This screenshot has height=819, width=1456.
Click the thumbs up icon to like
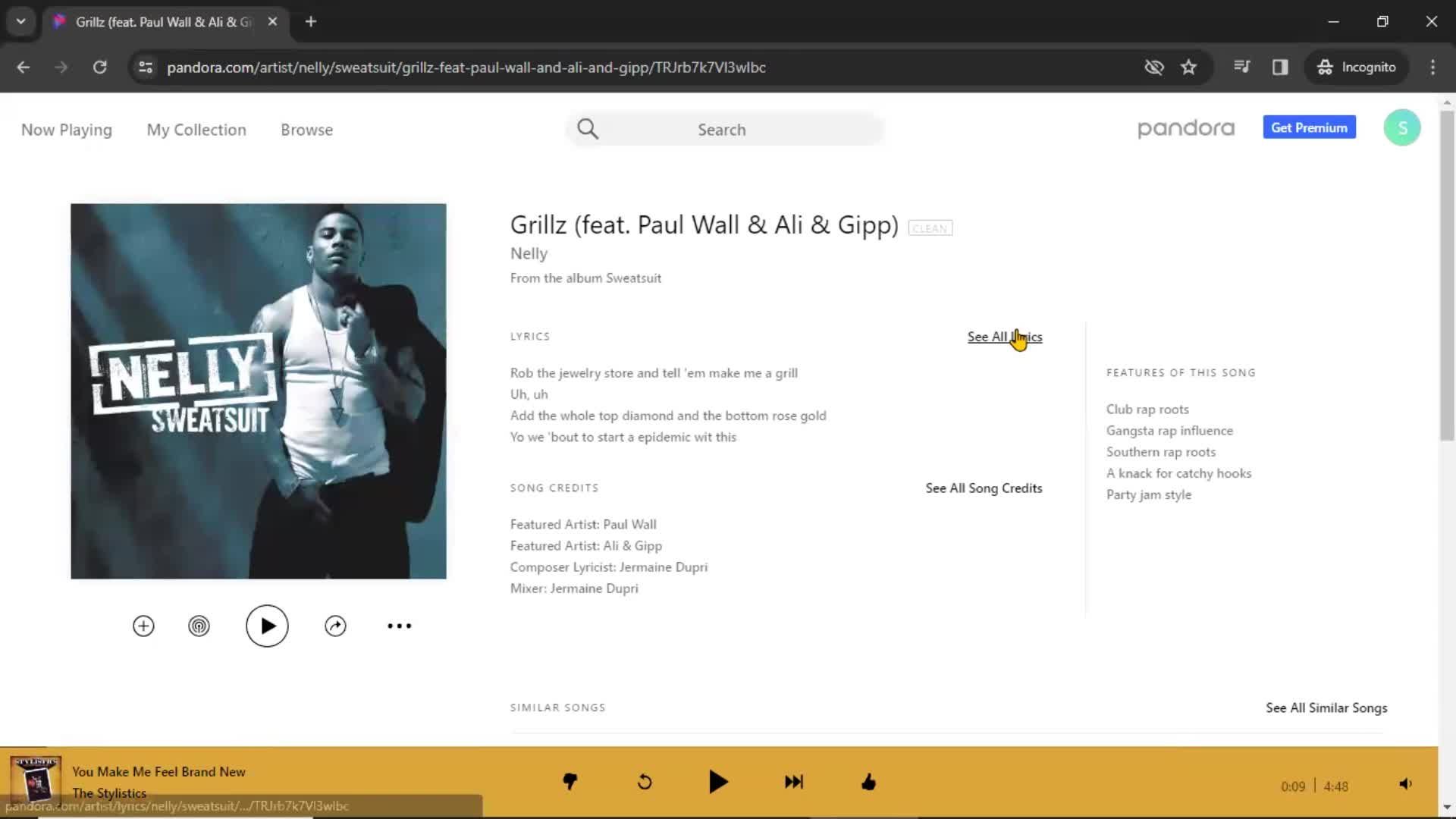[x=869, y=782]
